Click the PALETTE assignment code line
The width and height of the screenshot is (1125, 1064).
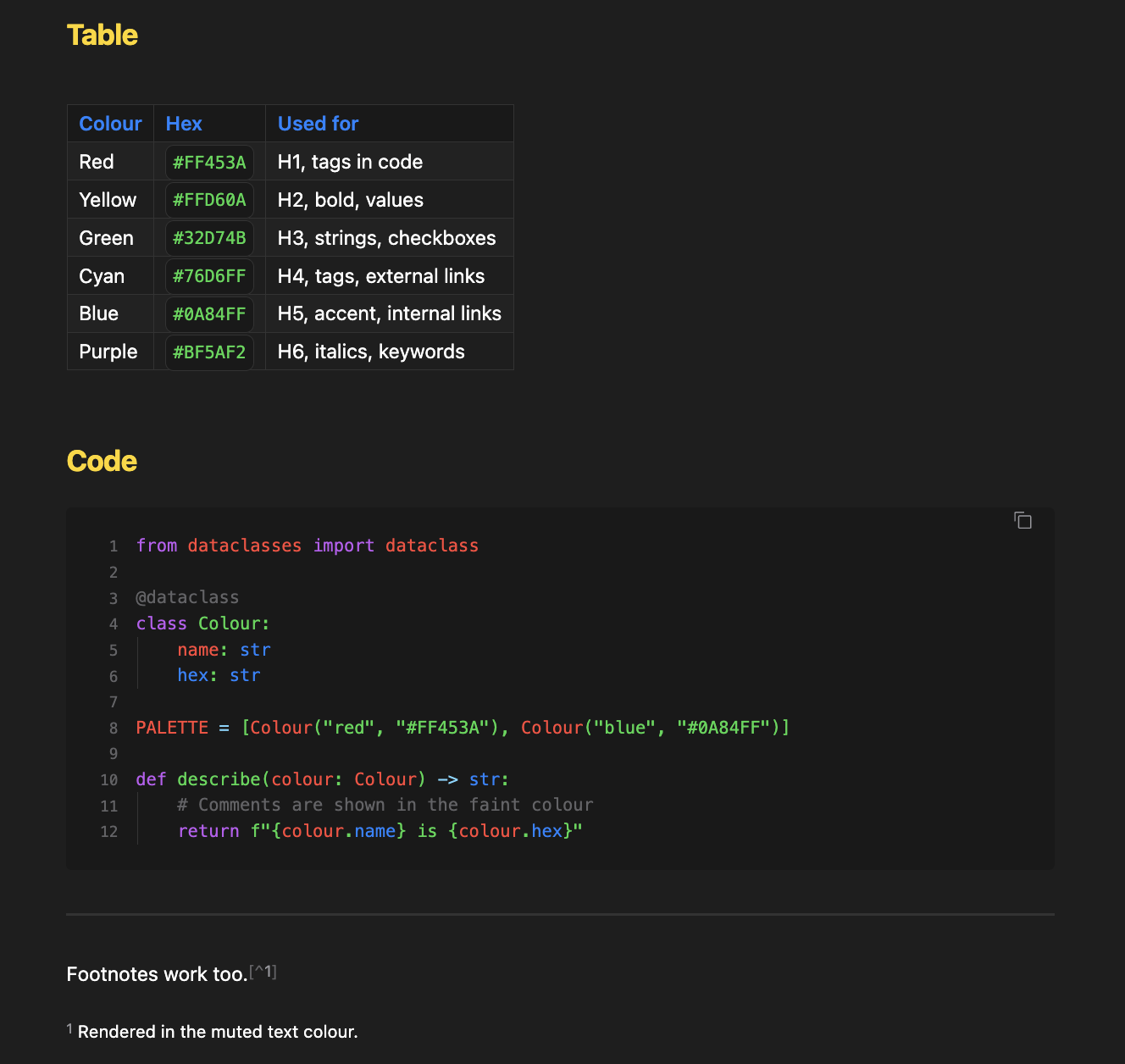coord(463,728)
